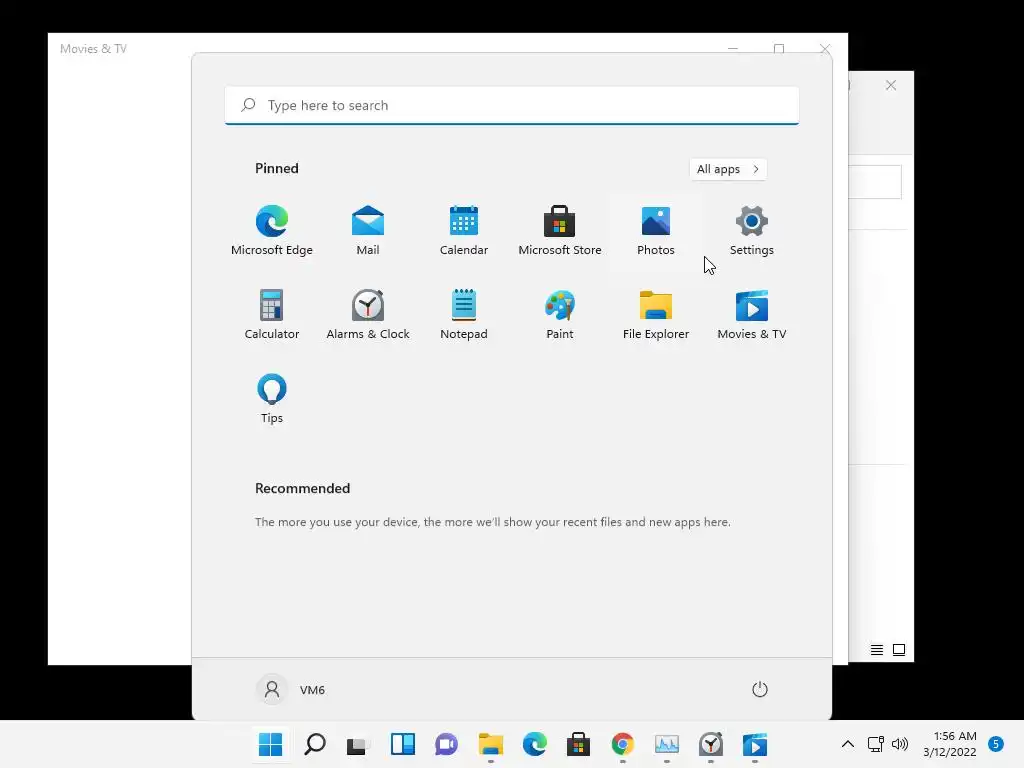
Task: Switch to Movies & TV taskbar icon
Action: click(x=754, y=744)
